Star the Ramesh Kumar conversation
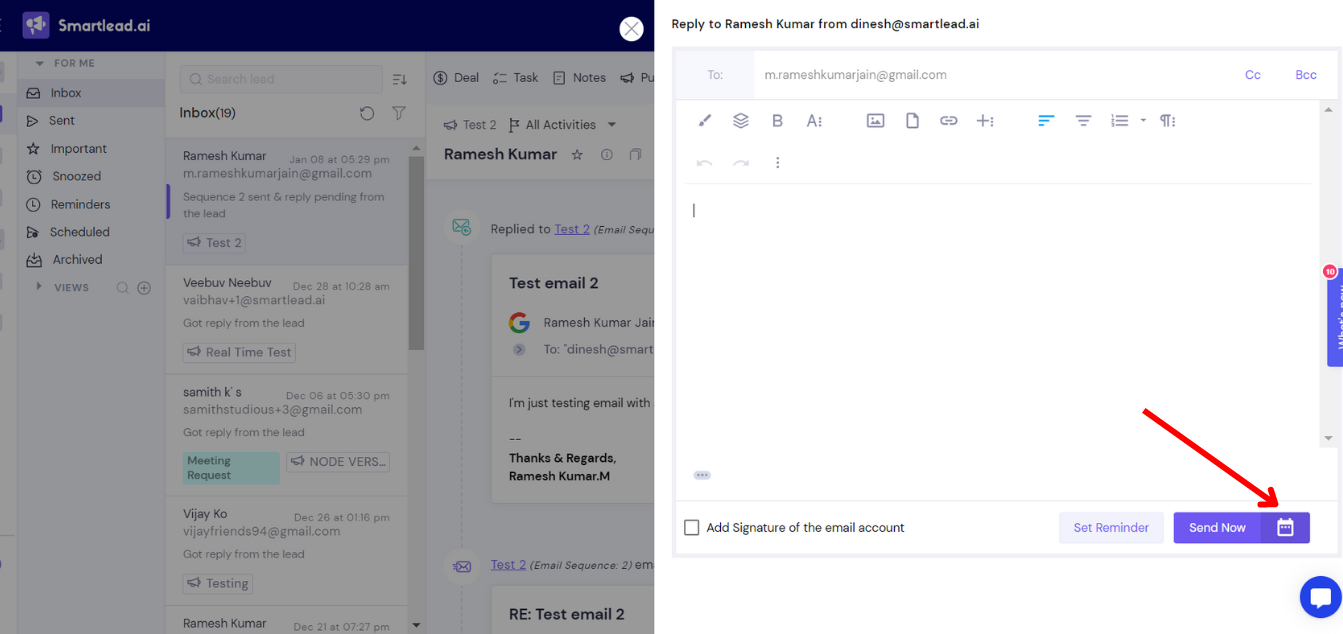Screen dimensions: 1343x634 coord(578,155)
